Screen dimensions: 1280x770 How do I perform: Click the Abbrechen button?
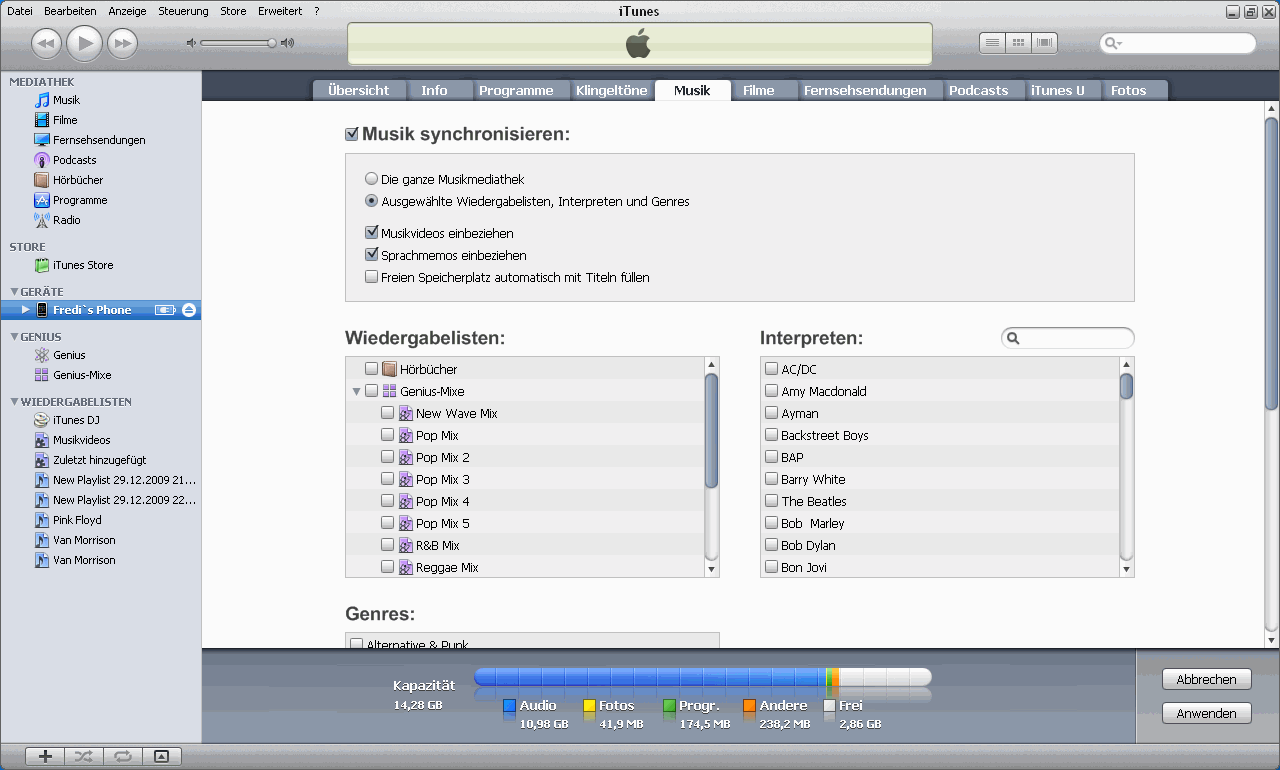click(x=1207, y=679)
